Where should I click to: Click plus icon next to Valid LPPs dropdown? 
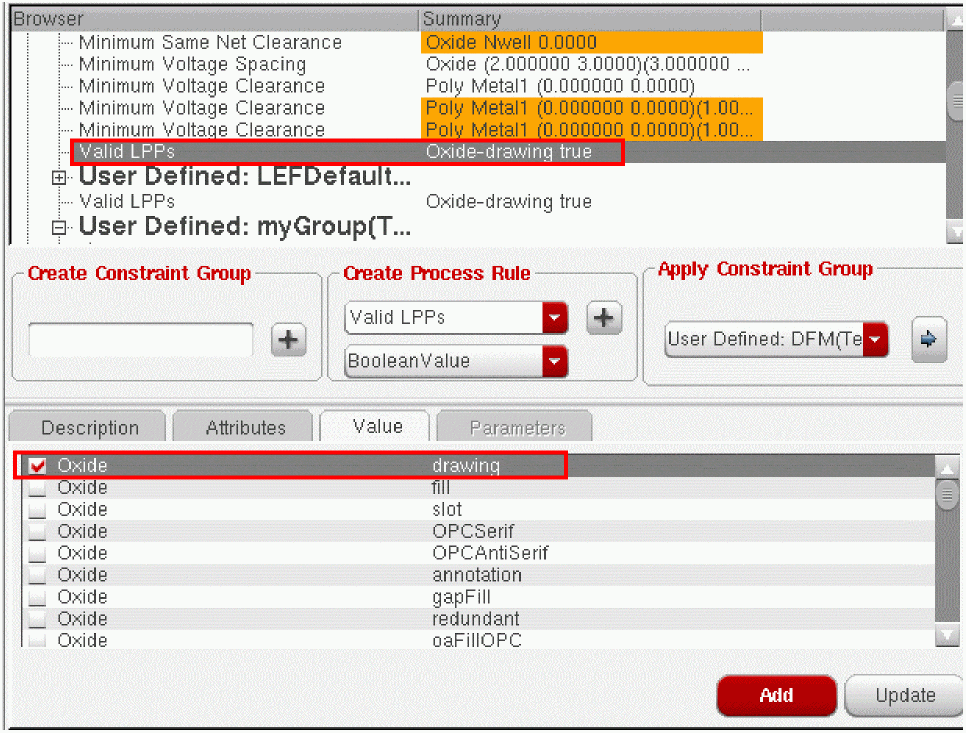[603, 318]
